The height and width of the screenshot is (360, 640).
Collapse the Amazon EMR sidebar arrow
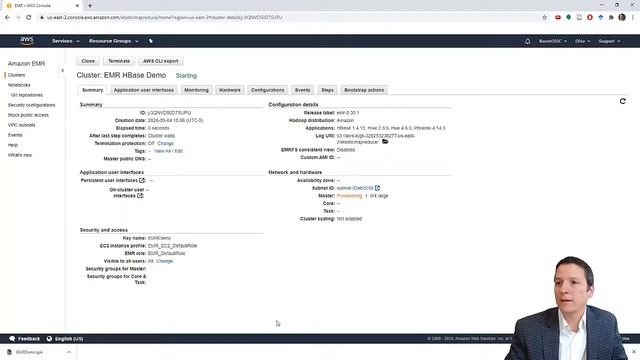(x=62, y=71)
